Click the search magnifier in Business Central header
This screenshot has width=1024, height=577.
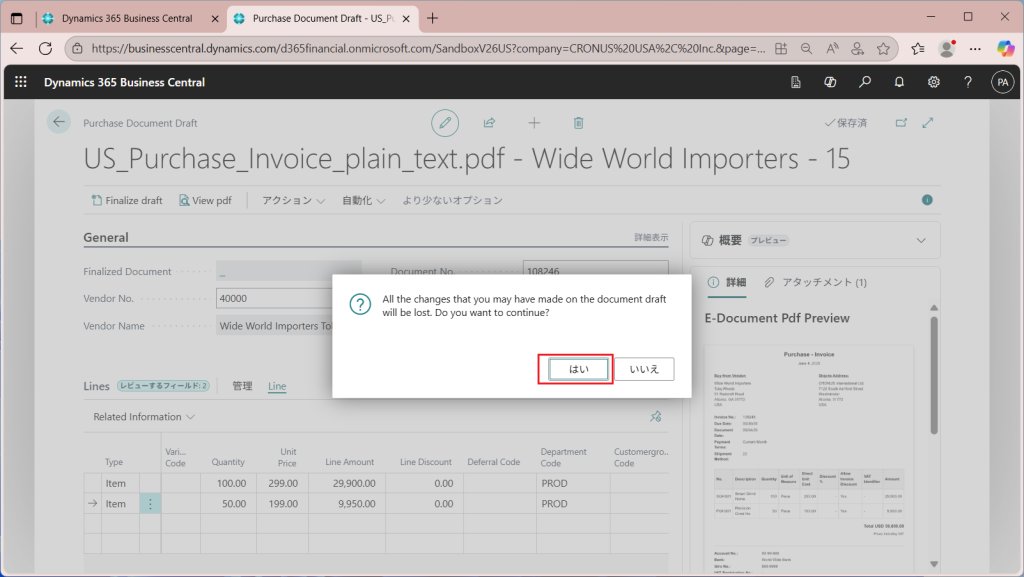coord(865,82)
